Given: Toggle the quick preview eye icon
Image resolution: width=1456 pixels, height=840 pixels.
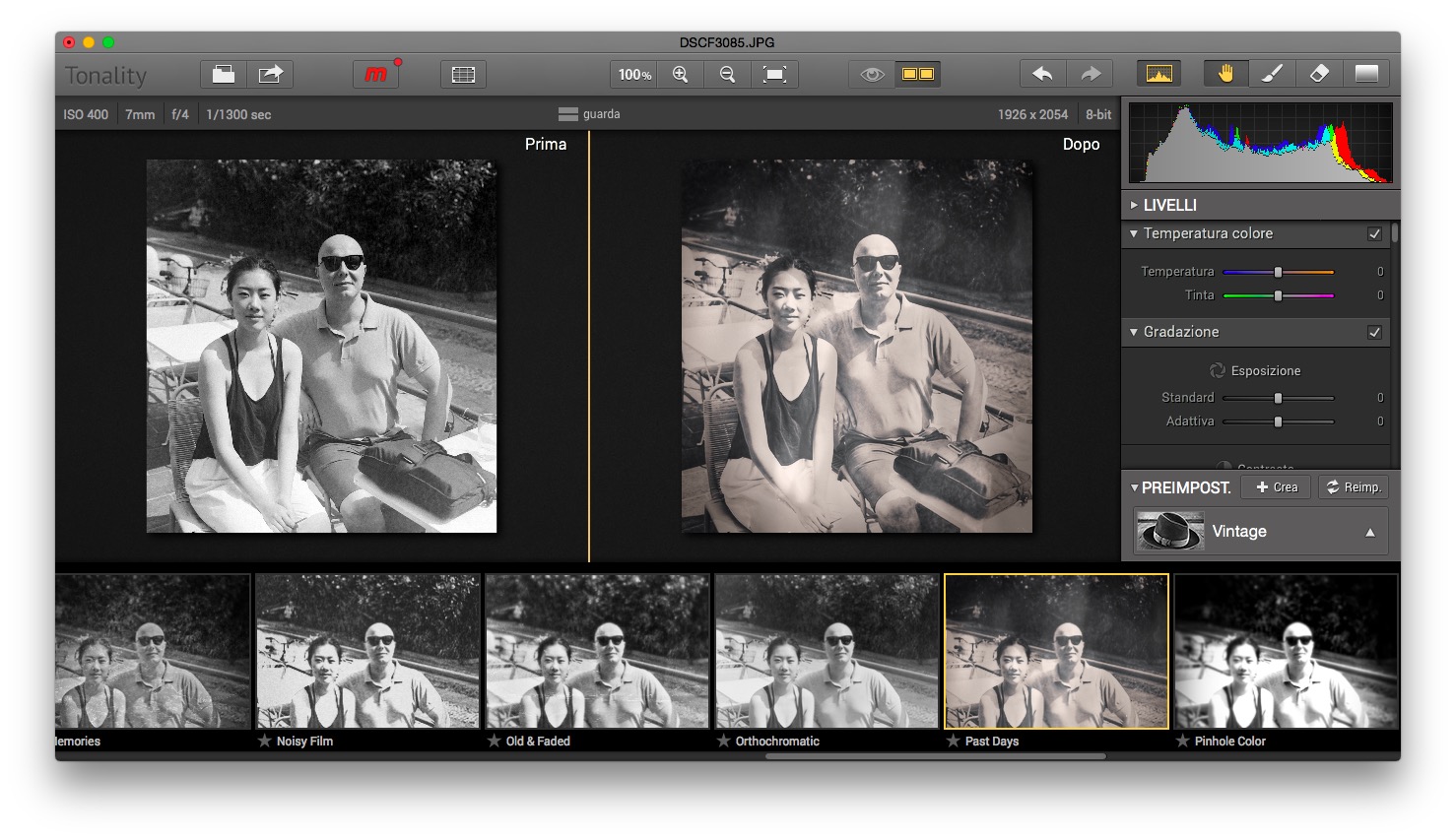Looking at the screenshot, I should [x=872, y=75].
